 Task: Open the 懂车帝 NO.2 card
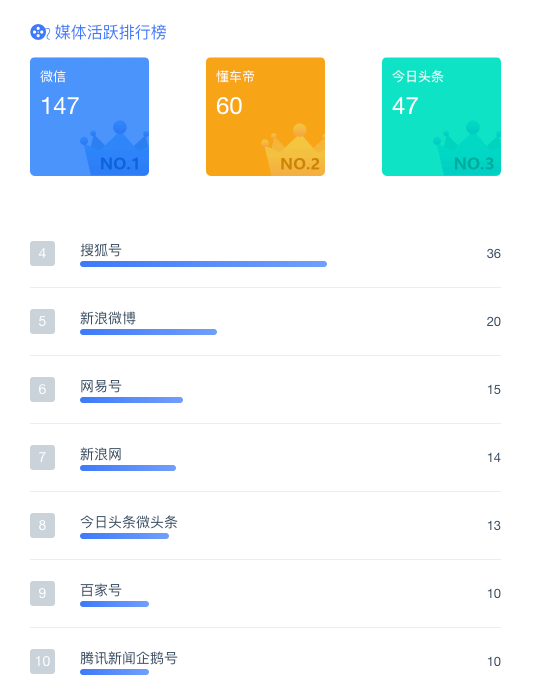[x=266, y=116]
